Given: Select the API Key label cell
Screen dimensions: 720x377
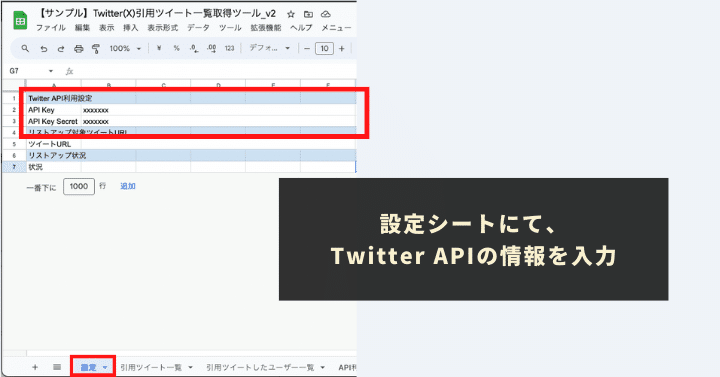Looking at the screenshot, I should 54,110.
